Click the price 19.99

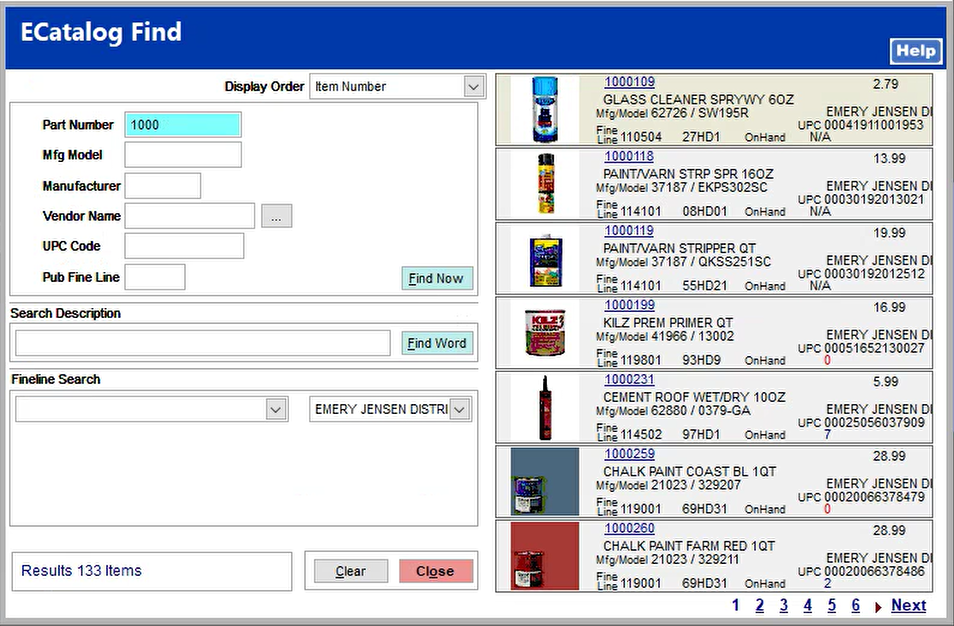point(890,233)
